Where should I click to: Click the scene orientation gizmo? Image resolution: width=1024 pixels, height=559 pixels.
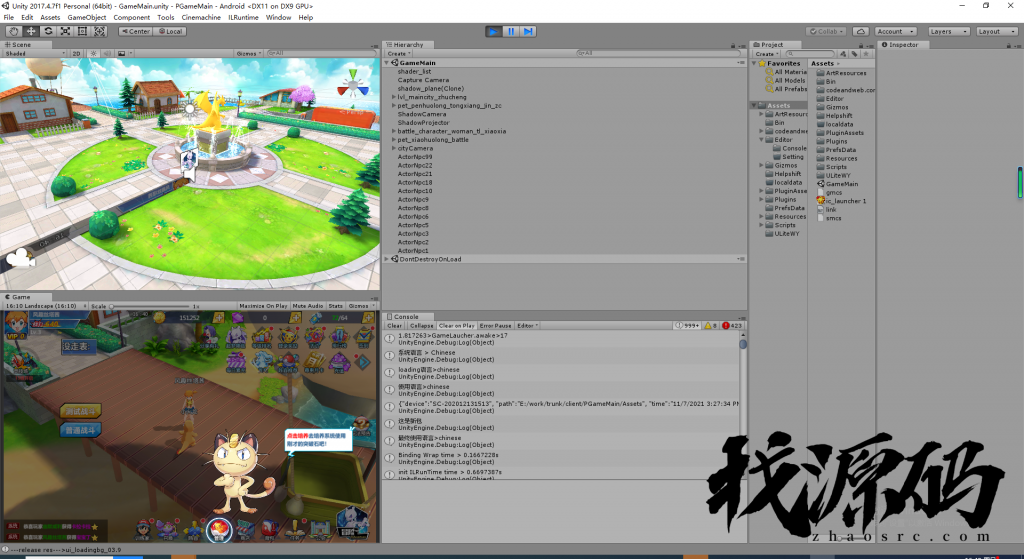point(353,86)
